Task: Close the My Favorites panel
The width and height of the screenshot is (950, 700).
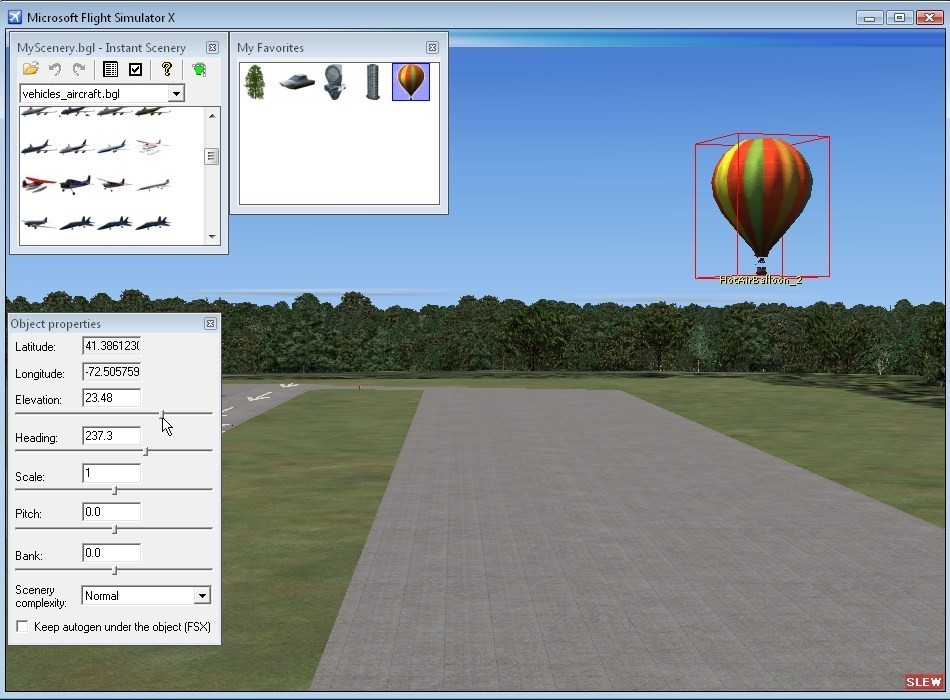Action: click(x=432, y=47)
